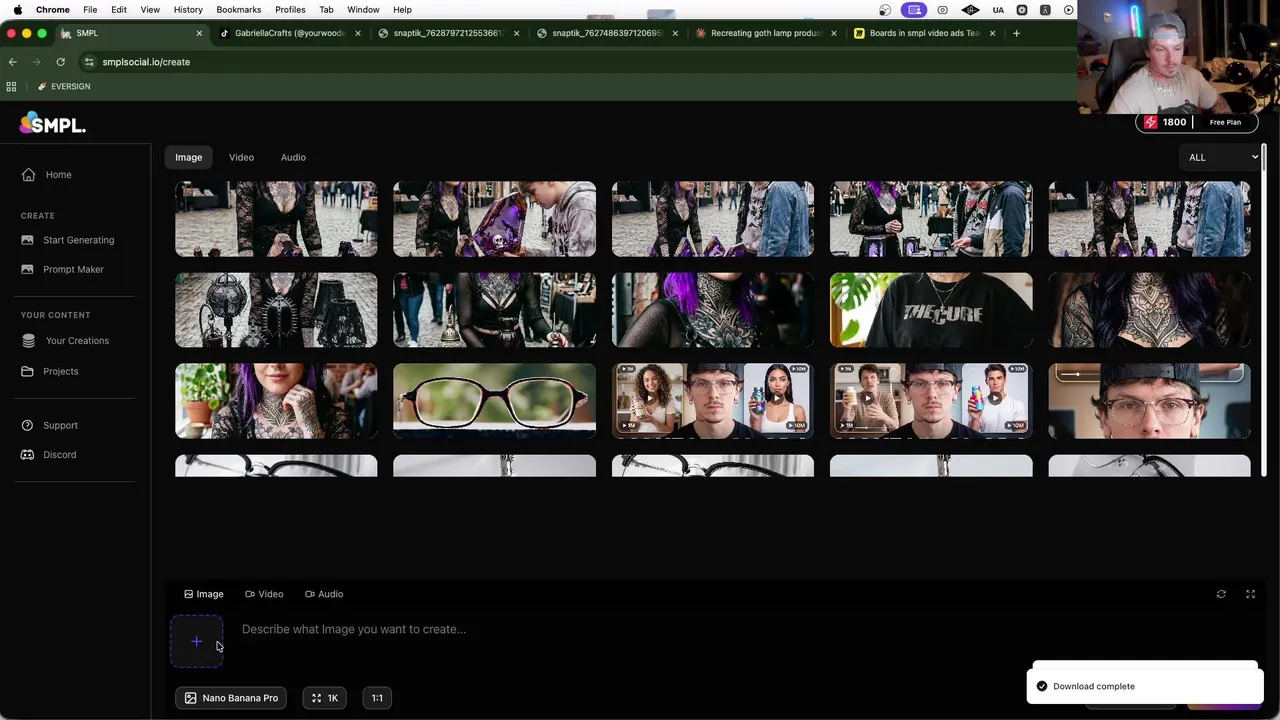
Task: Open the Nano Banana Pro model selector
Action: coord(232,698)
